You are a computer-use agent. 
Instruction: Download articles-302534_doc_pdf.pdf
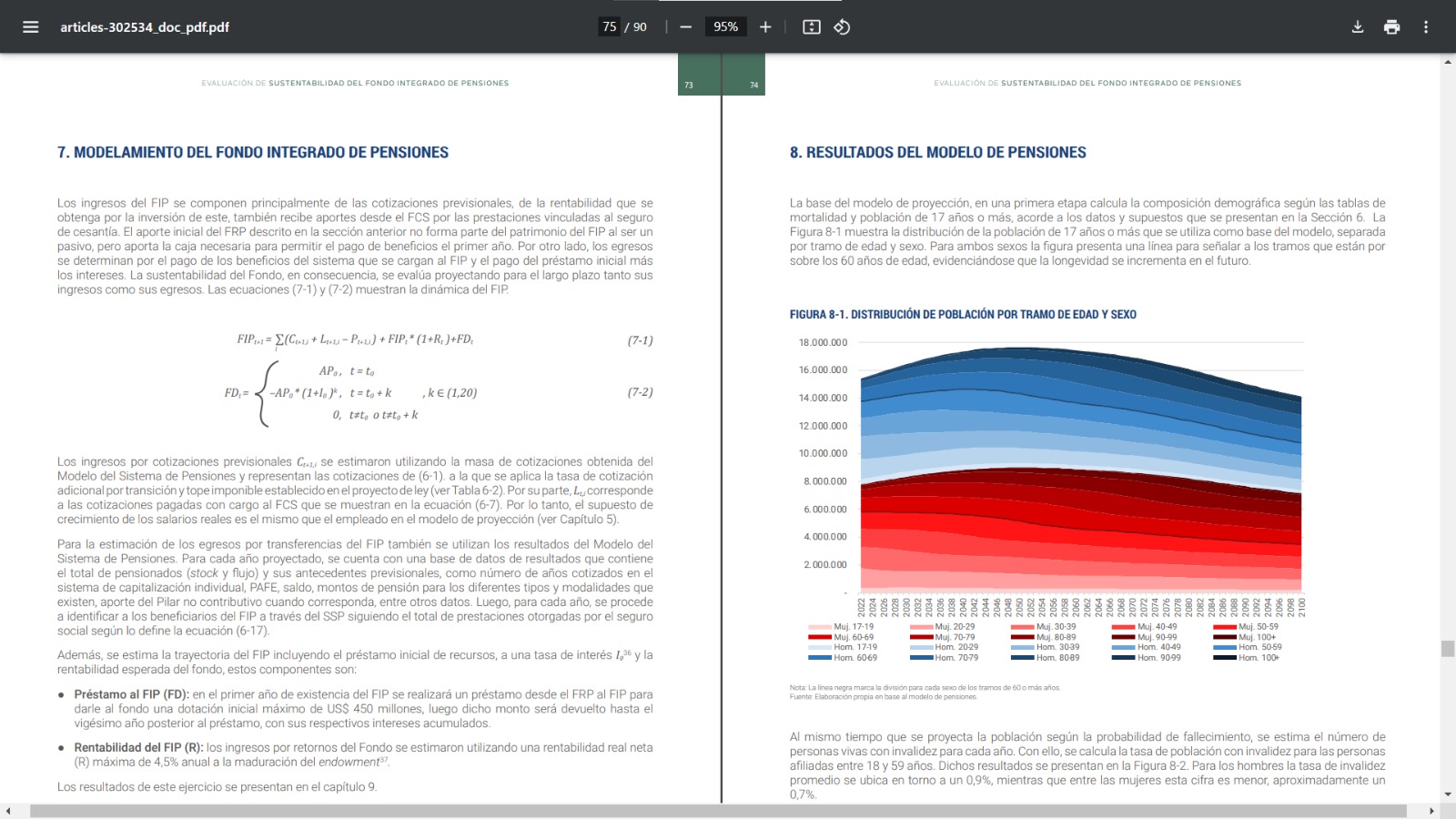click(1356, 26)
